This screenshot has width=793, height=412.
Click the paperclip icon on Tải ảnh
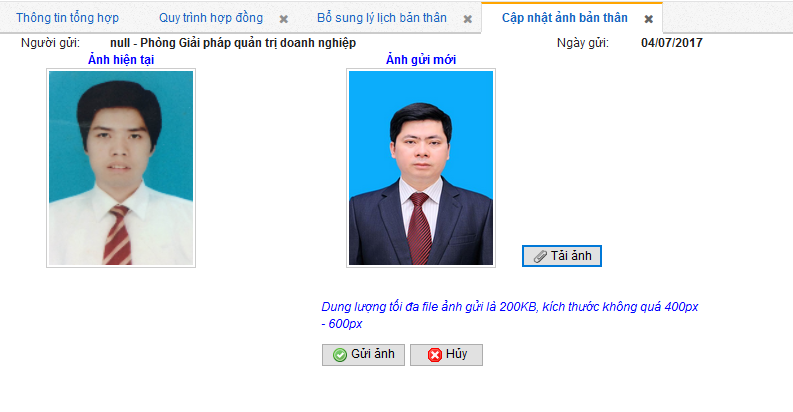coord(540,256)
